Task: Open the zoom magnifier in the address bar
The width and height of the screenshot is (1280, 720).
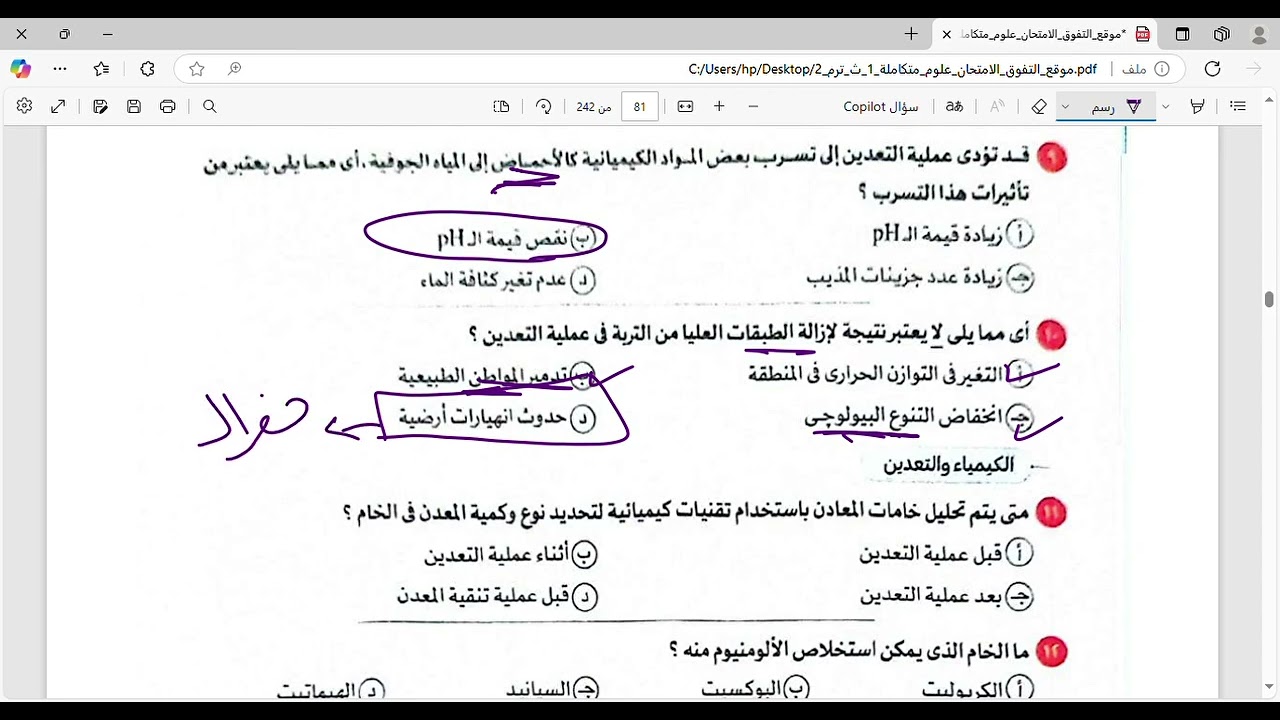Action: coord(234,69)
